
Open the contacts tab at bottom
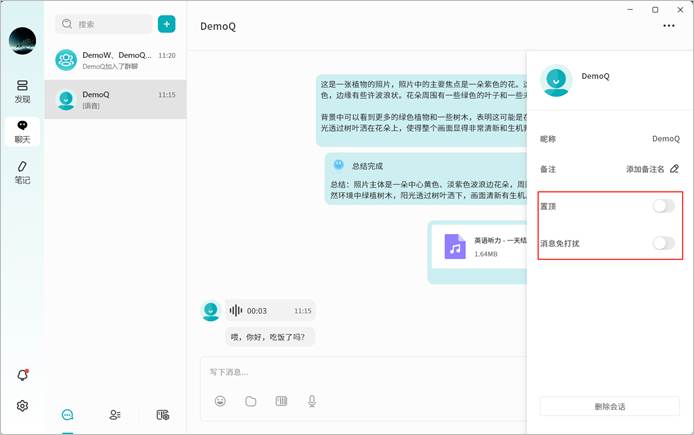pyautogui.click(x=115, y=415)
